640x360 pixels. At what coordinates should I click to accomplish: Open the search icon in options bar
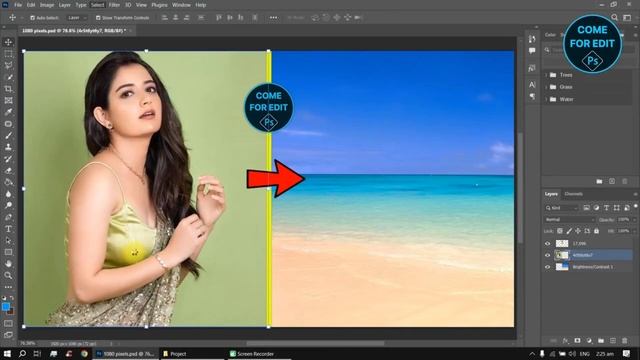614,18
